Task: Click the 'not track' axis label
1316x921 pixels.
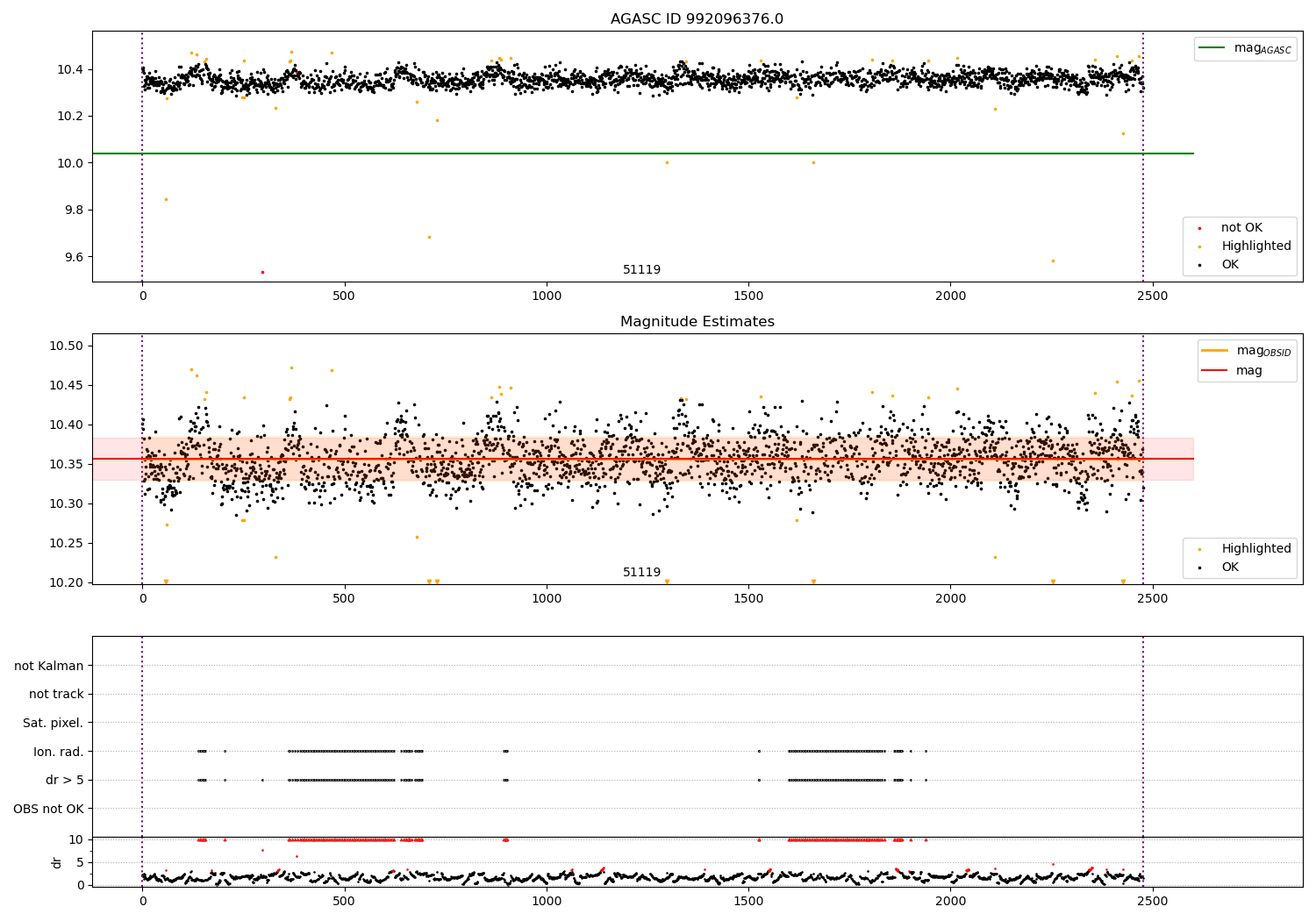Action: coord(56,695)
